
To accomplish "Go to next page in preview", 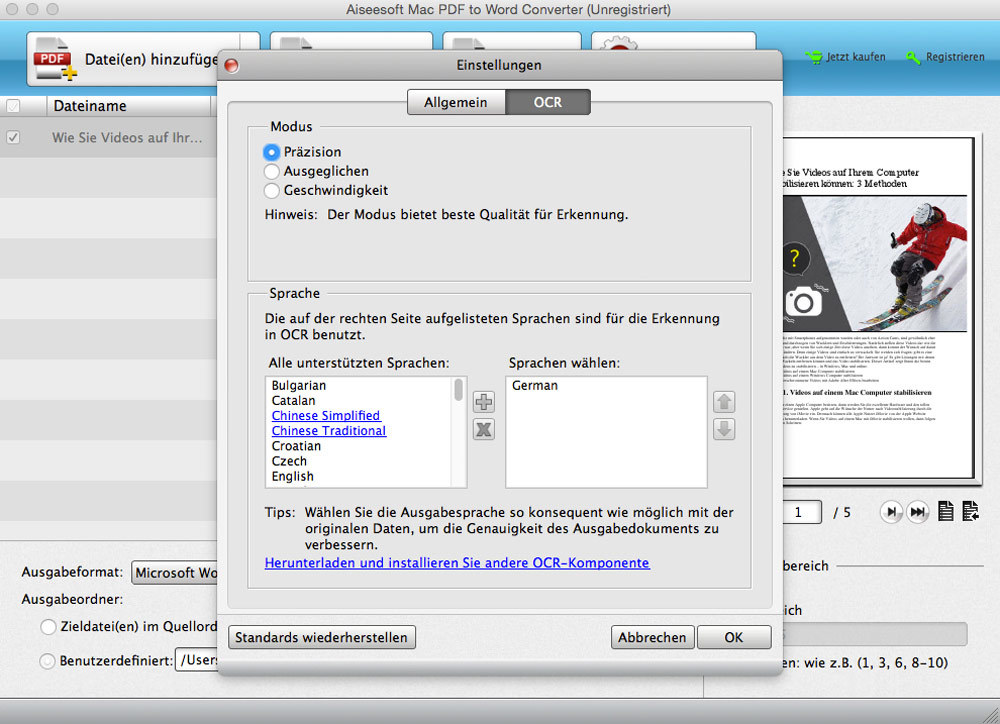I will tap(892, 512).
